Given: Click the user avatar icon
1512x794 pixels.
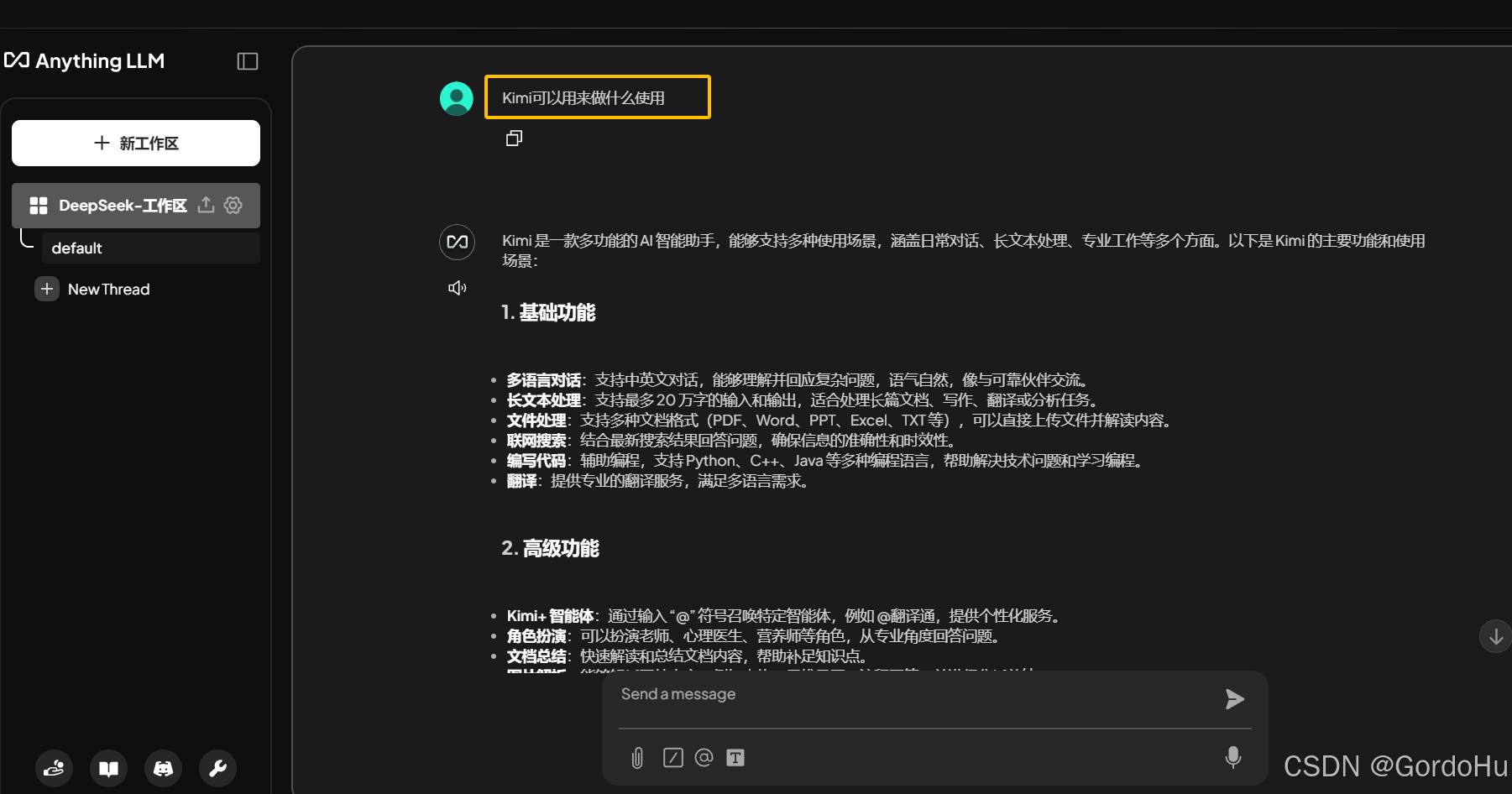Looking at the screenshot, I should pos(457,98).
